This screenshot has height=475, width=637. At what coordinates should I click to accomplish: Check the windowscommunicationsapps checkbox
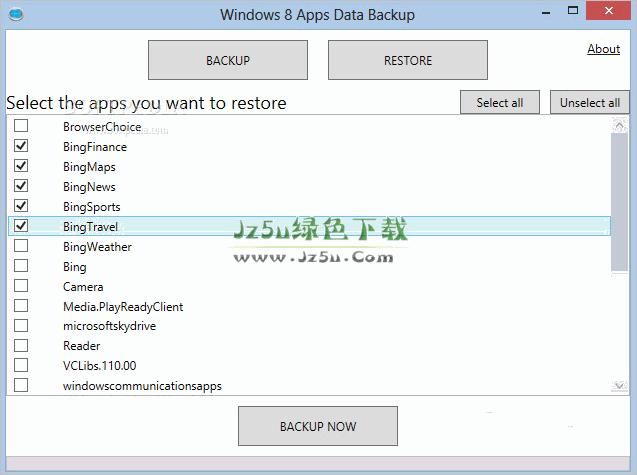(21, 385)
